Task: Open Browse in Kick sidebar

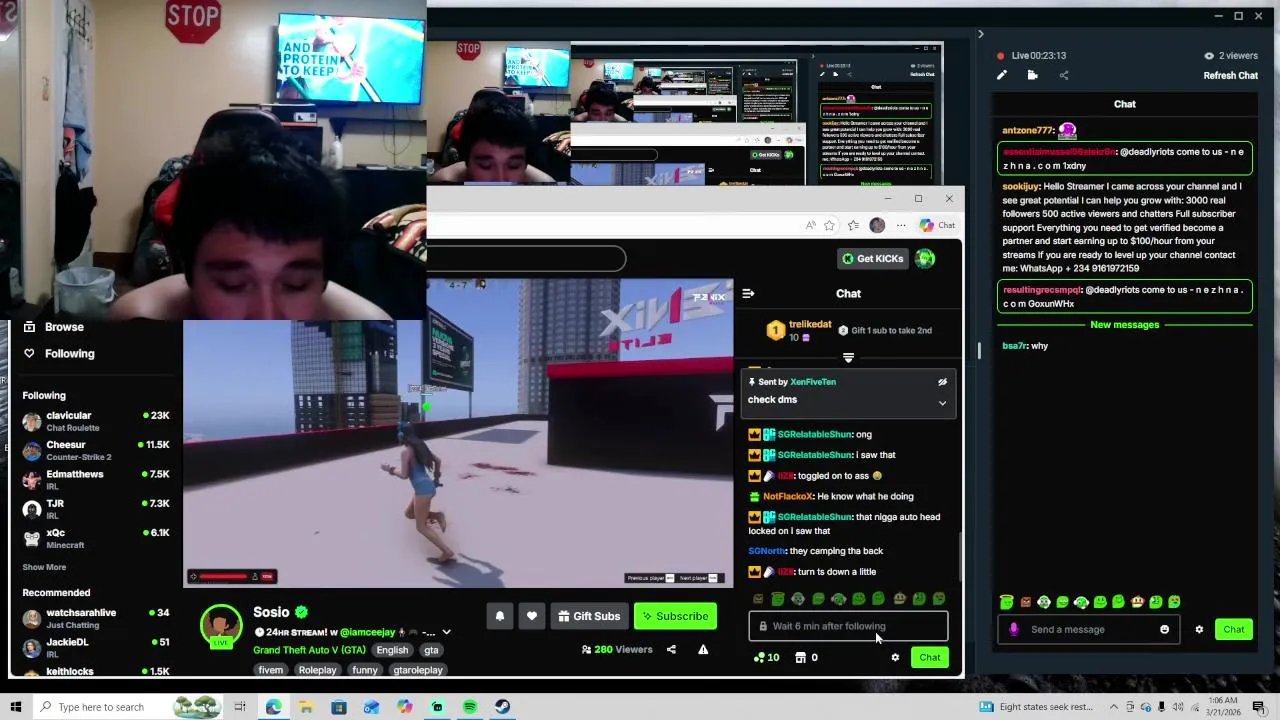Action: coord(64,327)
